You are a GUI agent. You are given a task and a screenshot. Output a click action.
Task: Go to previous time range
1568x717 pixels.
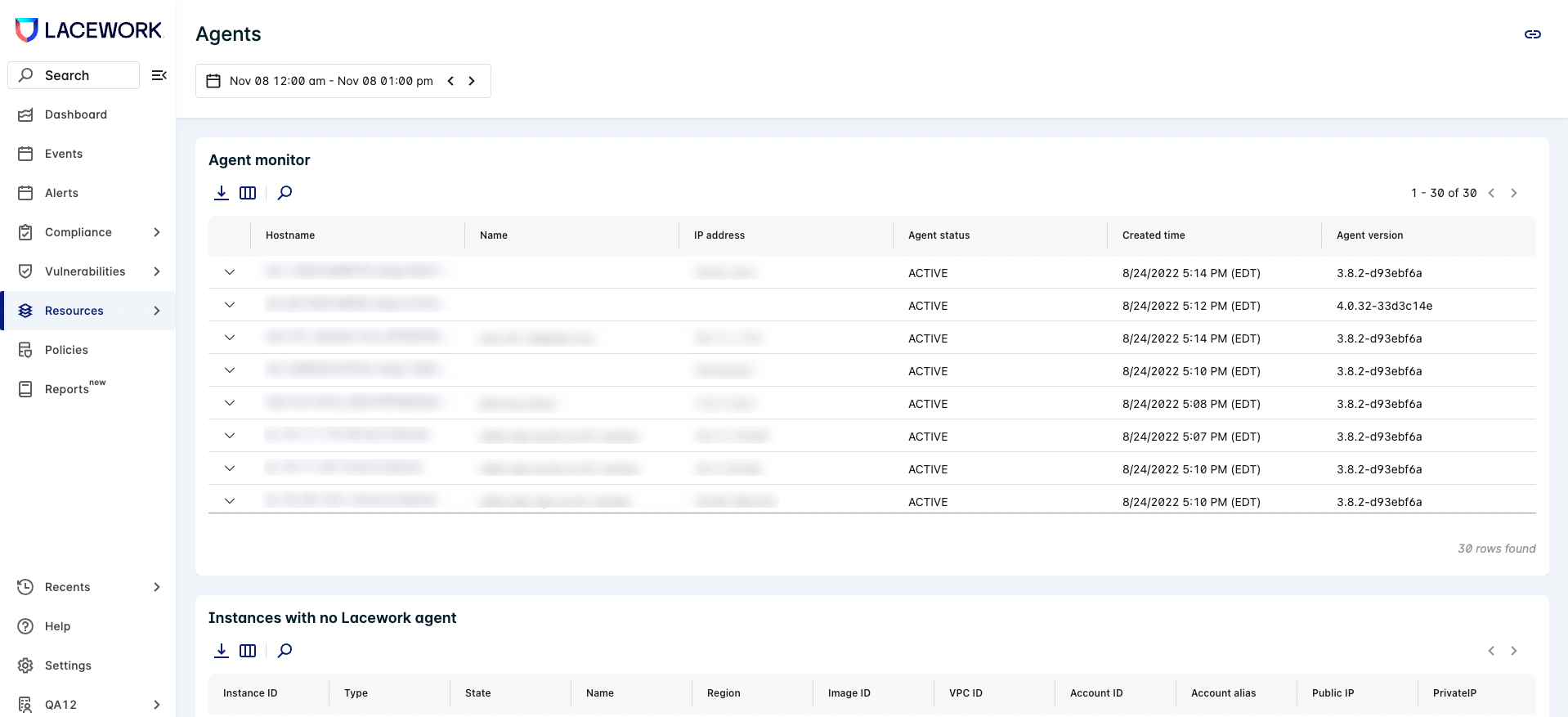450,81
